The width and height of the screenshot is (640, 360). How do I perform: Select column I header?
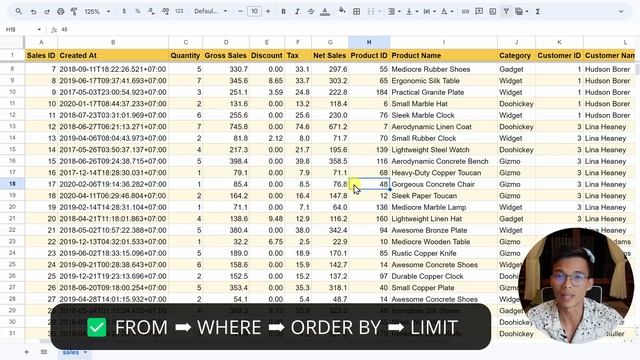[443, 42]
